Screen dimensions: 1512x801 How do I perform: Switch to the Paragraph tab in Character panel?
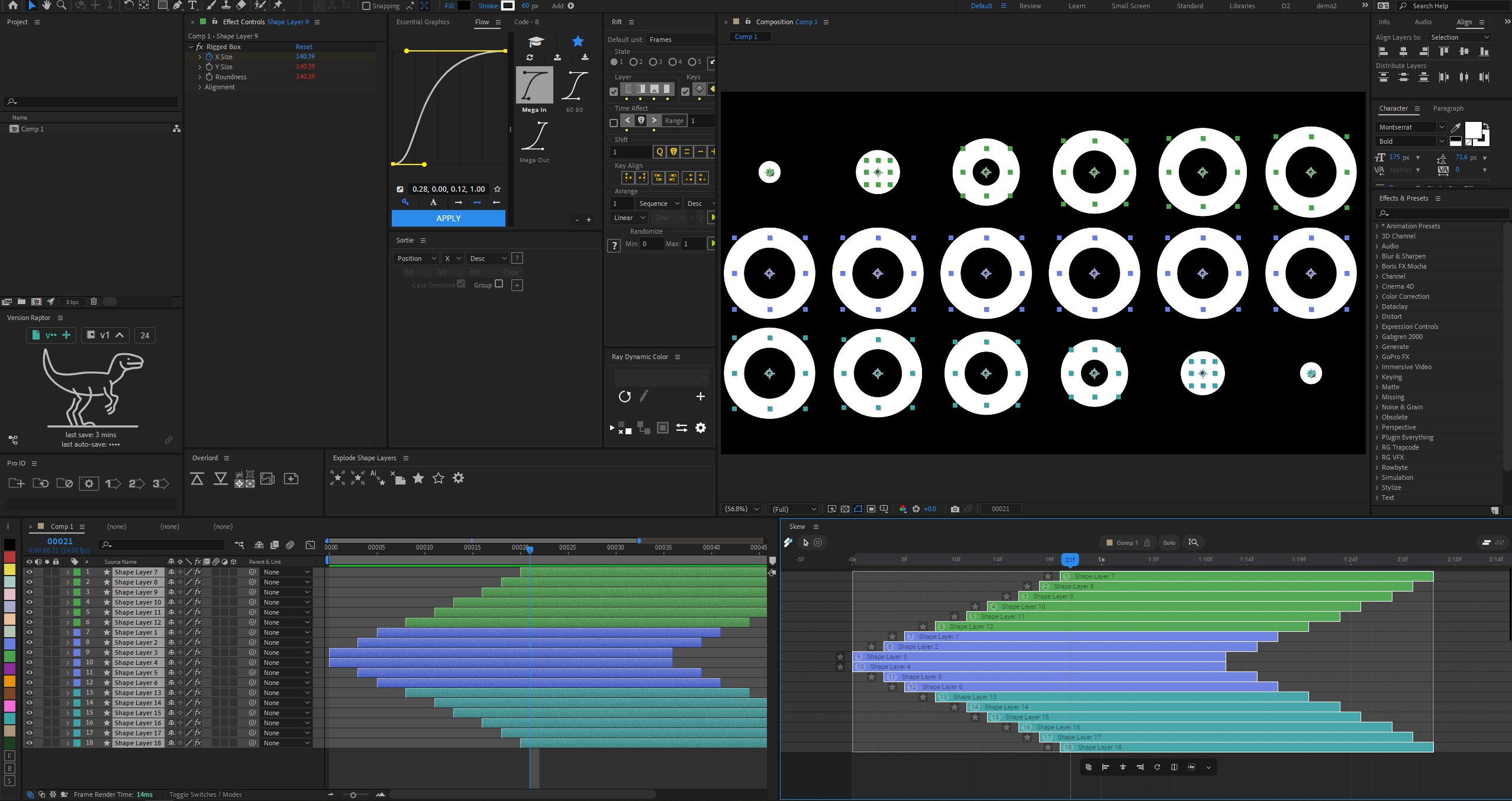point(1448,108)
